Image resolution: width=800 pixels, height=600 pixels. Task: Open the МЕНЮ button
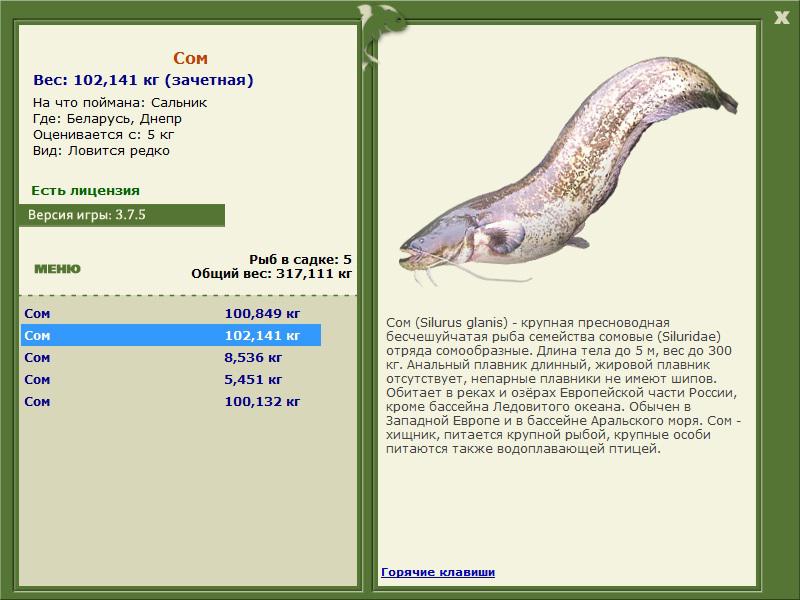click(57, 269)
